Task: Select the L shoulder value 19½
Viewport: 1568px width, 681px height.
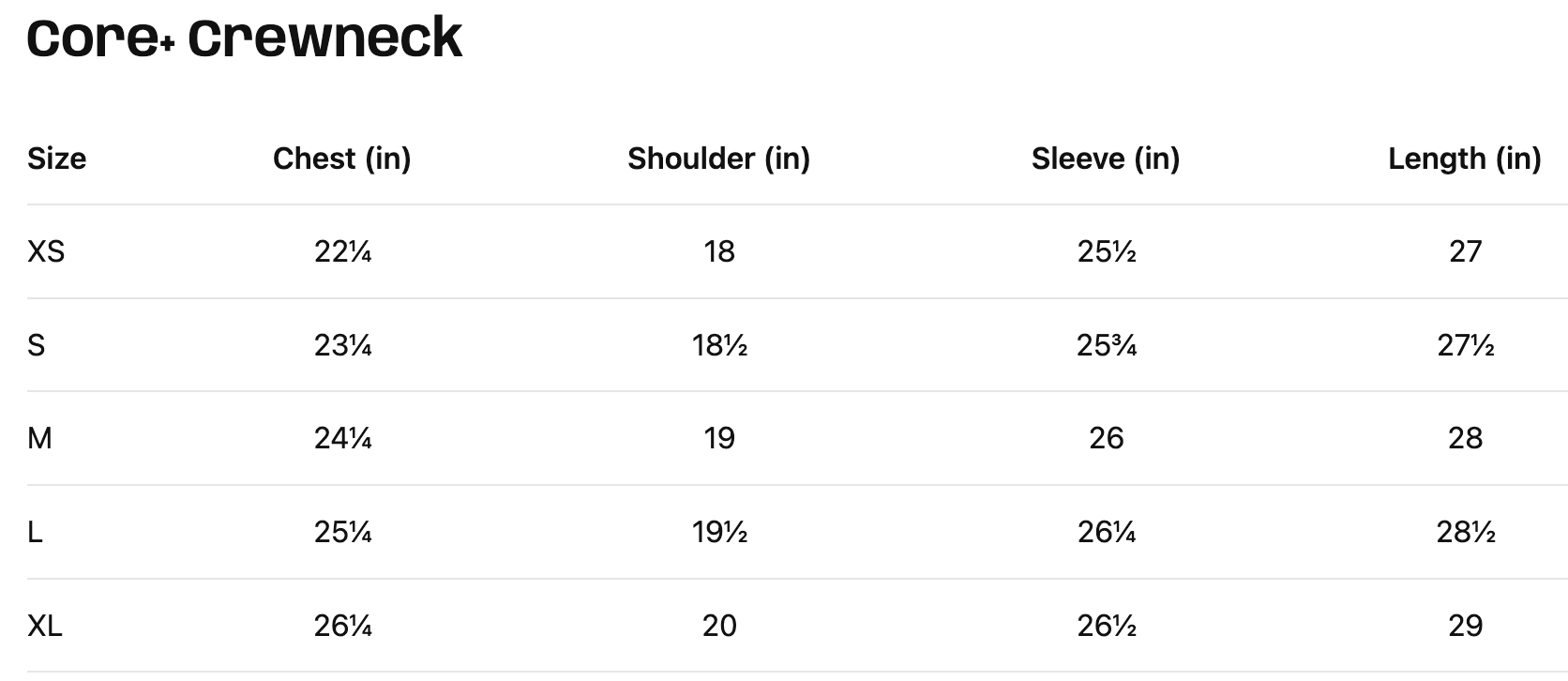Action: pos(719,532)
